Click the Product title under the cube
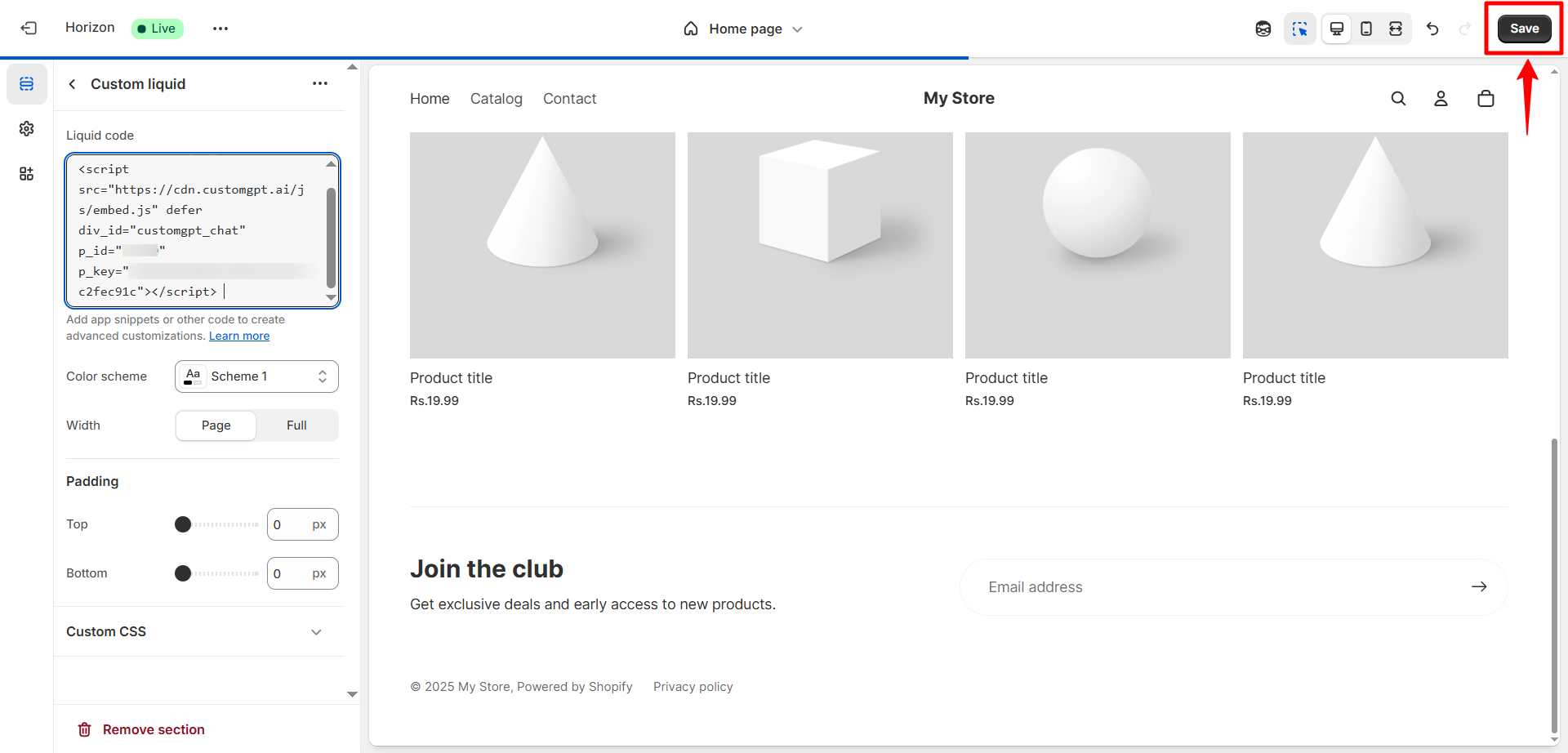Image resolution: width=1568 pixels, height=753 pixels. (x=728, y=378)
